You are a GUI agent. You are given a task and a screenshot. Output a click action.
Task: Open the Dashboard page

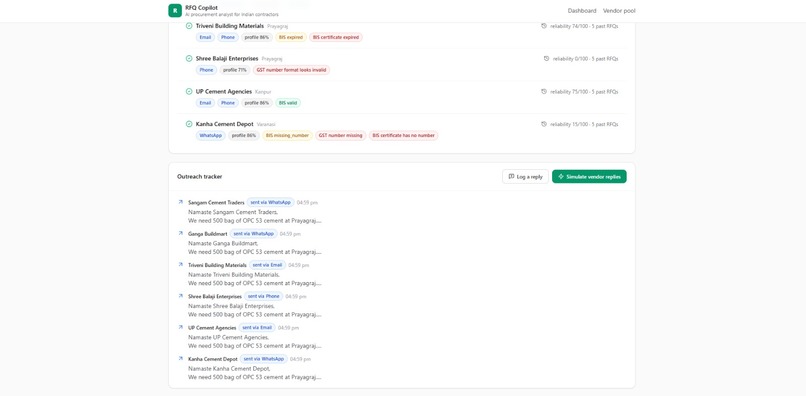582,11
